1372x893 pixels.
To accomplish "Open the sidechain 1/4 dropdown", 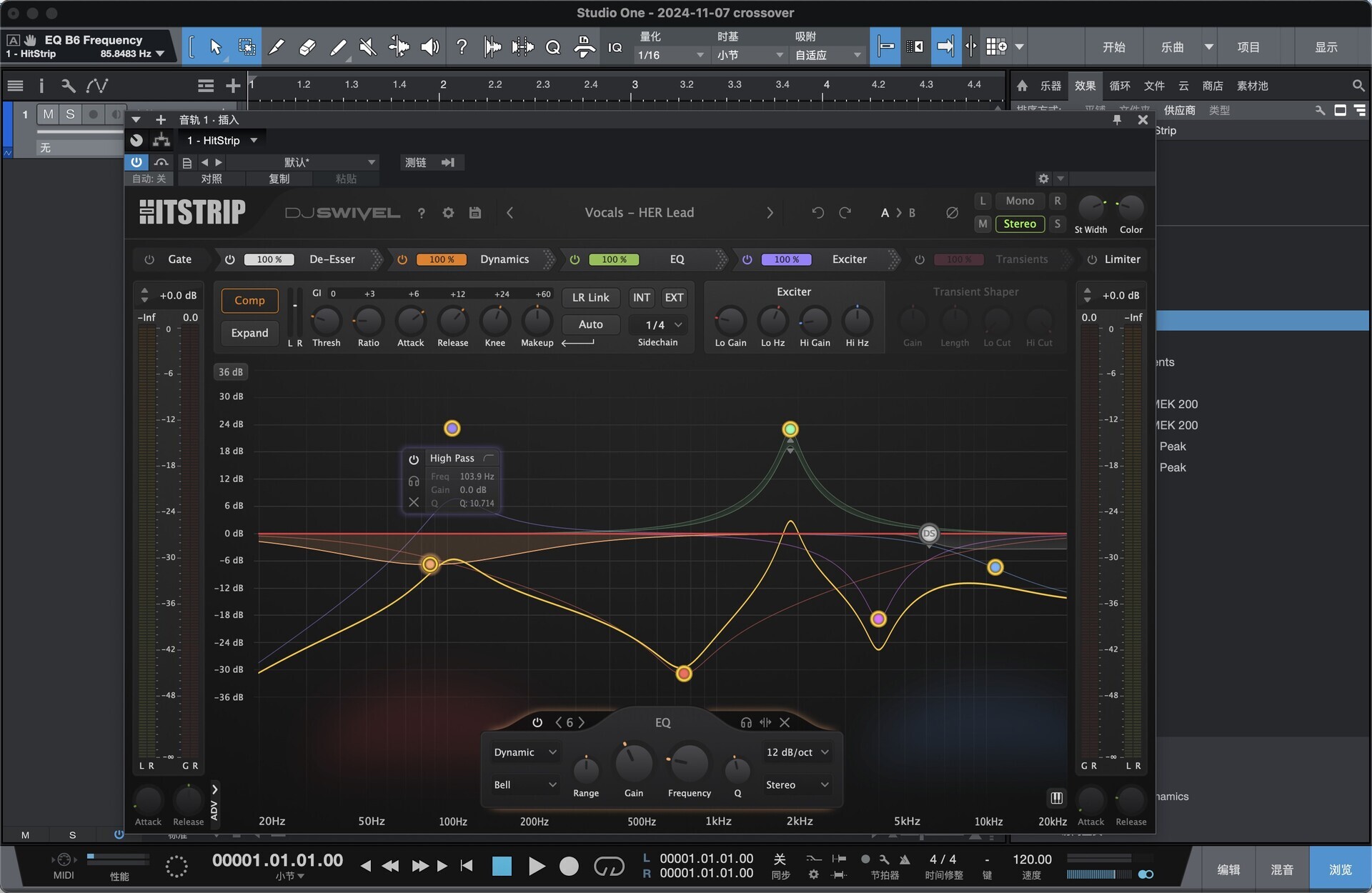I will pos(658,325).
